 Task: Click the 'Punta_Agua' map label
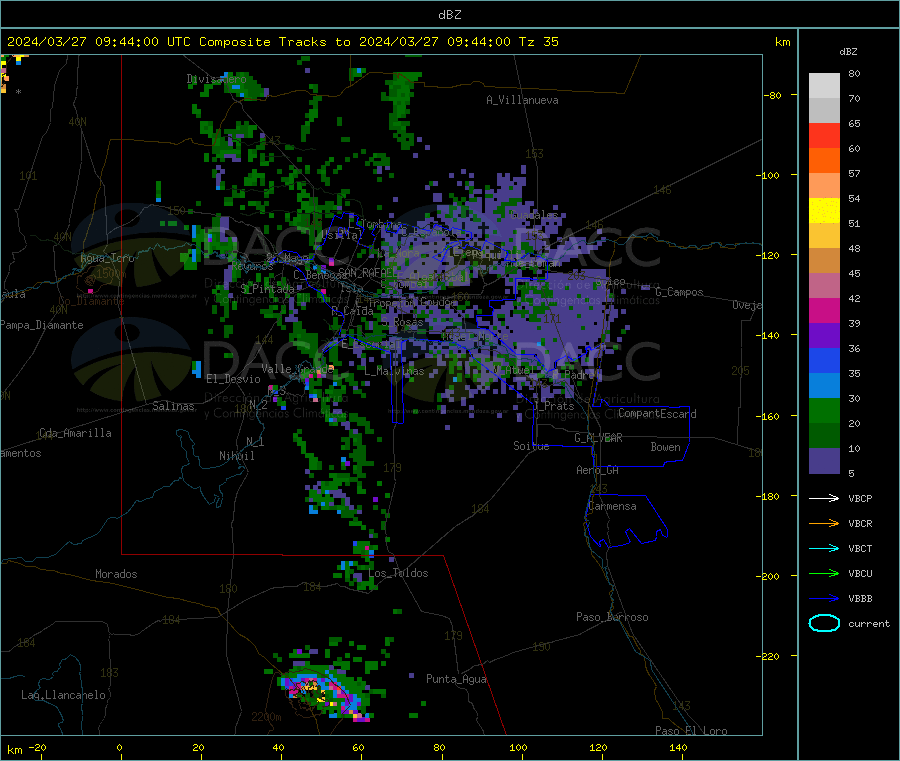tap(456, 680)
